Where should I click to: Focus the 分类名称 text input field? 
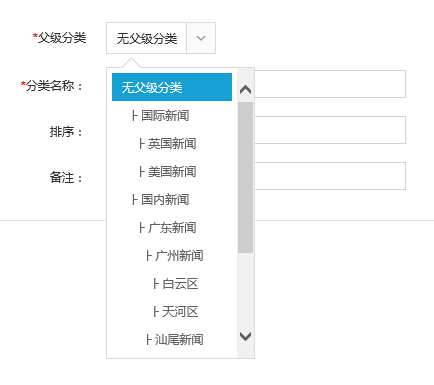(330, 84)
